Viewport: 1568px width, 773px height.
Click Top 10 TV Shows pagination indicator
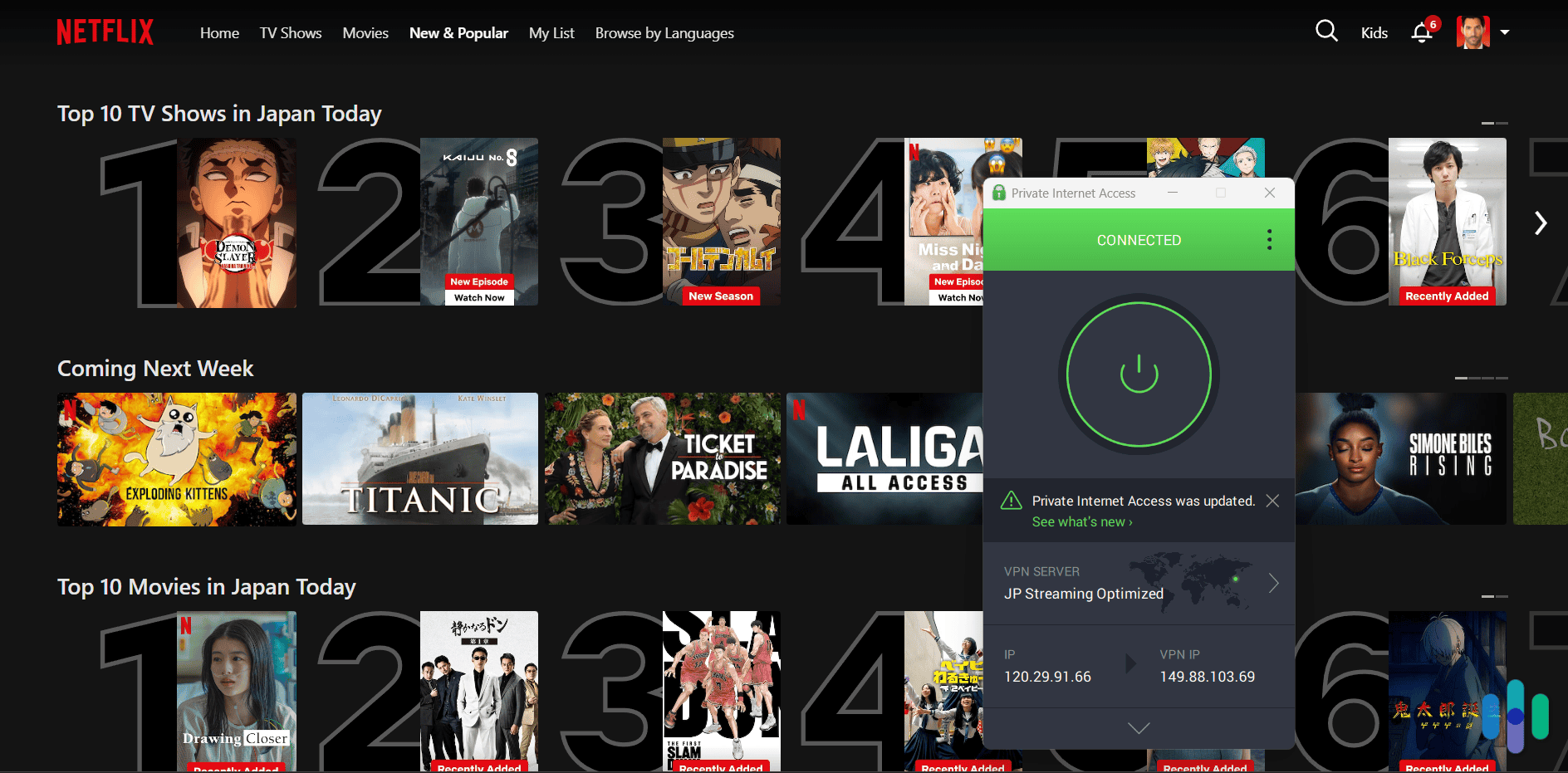1495,123
